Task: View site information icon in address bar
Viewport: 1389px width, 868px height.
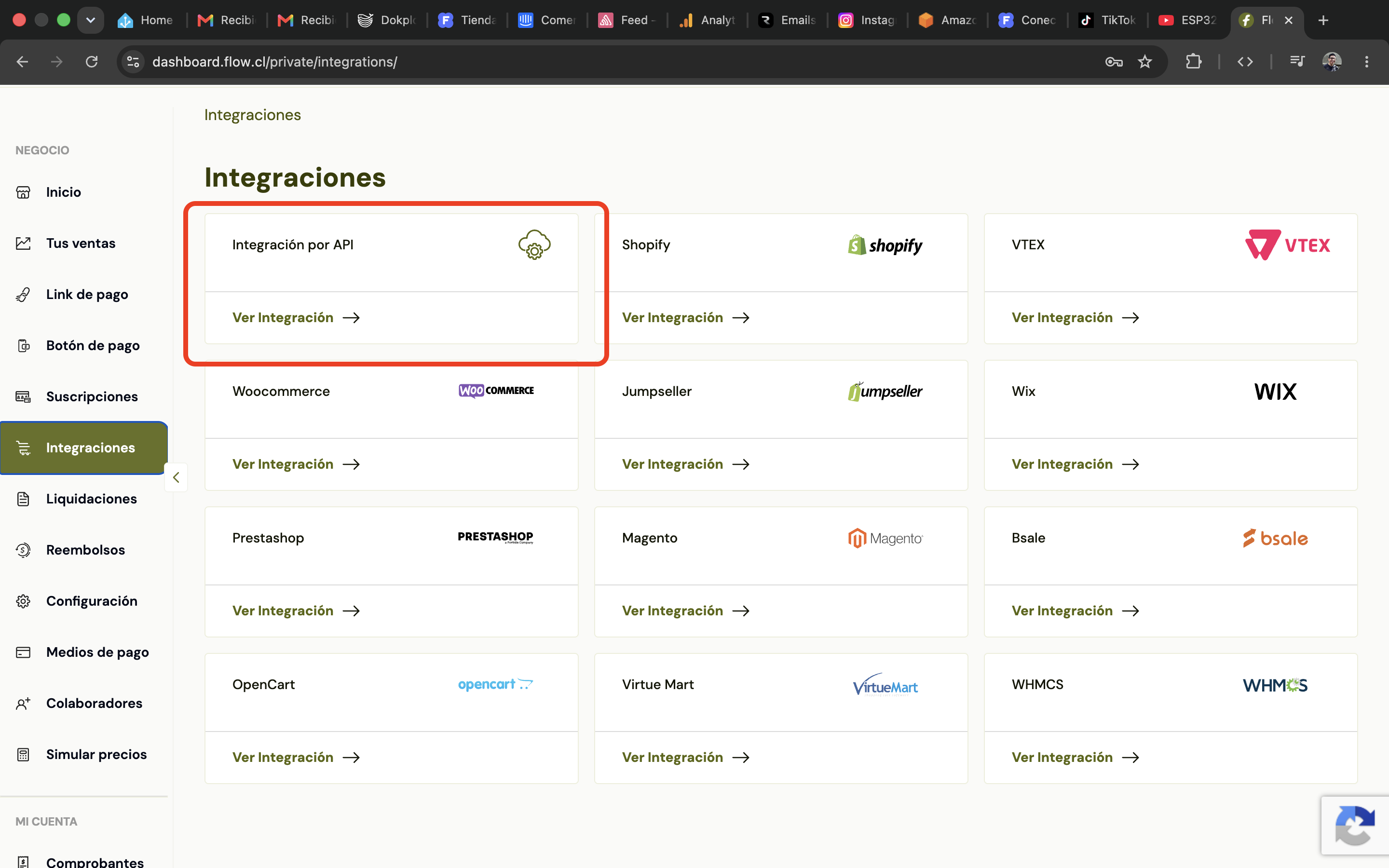Action: tap(133, 61)
